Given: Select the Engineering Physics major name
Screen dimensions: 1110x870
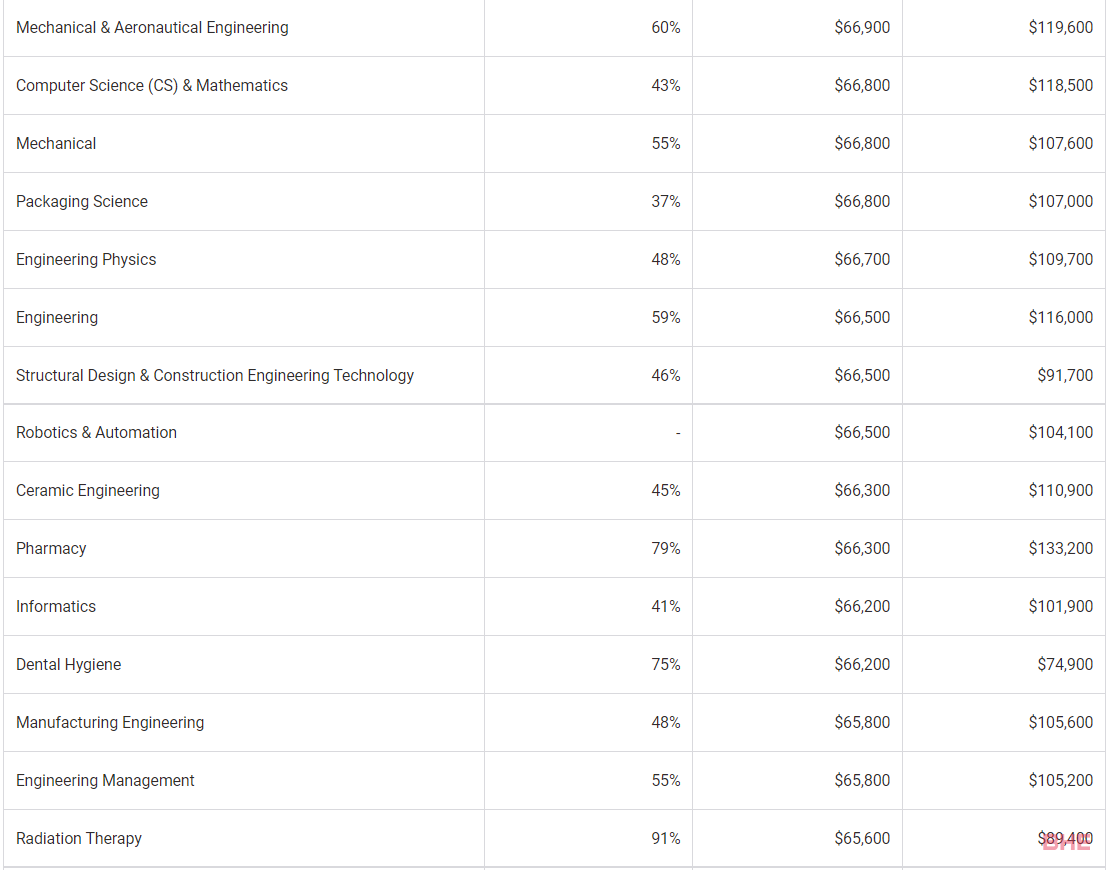Looking at the screenshot, I should [86, 260].
